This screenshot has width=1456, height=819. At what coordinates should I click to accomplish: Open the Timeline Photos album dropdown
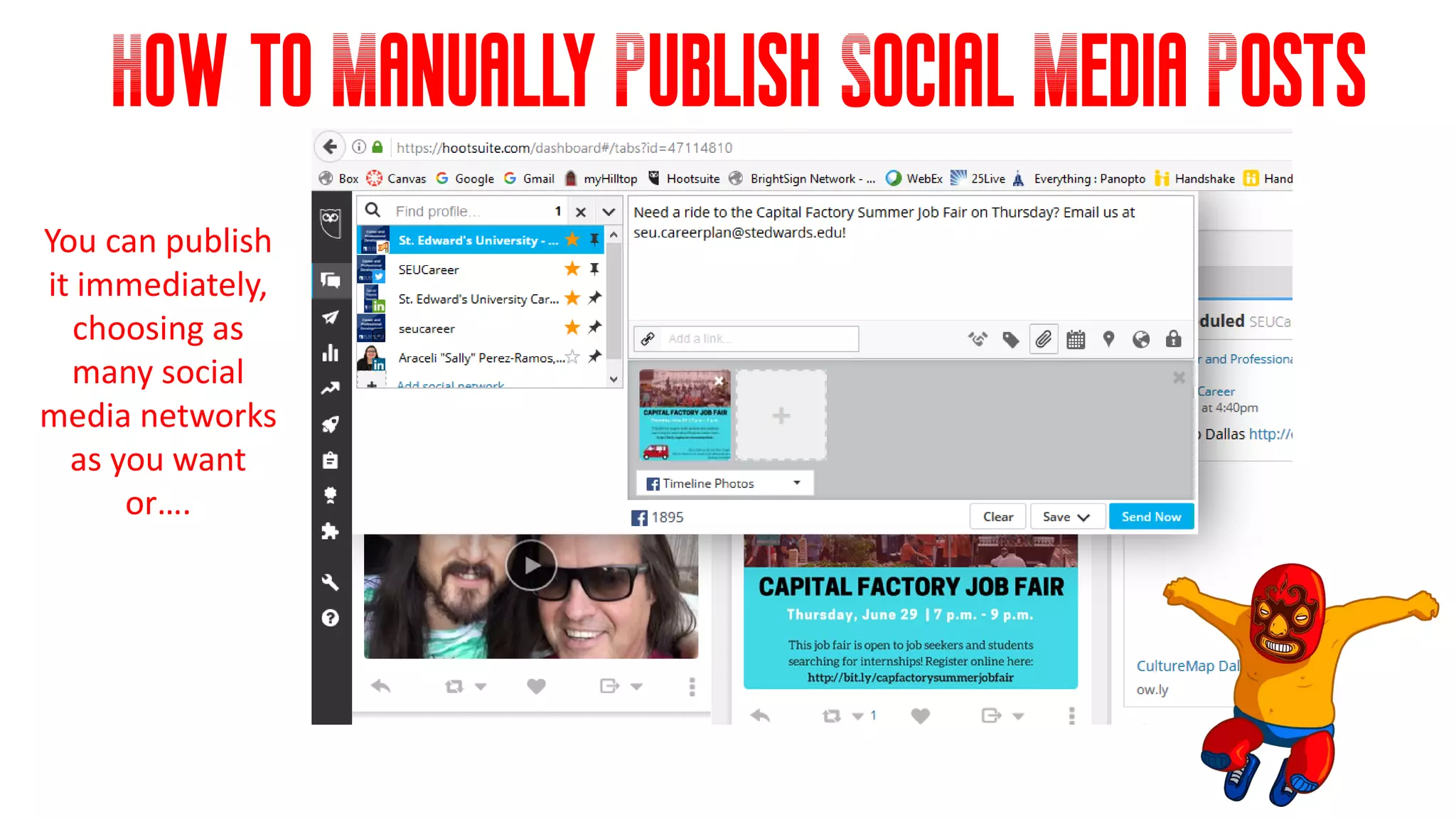tap(724, 483)
